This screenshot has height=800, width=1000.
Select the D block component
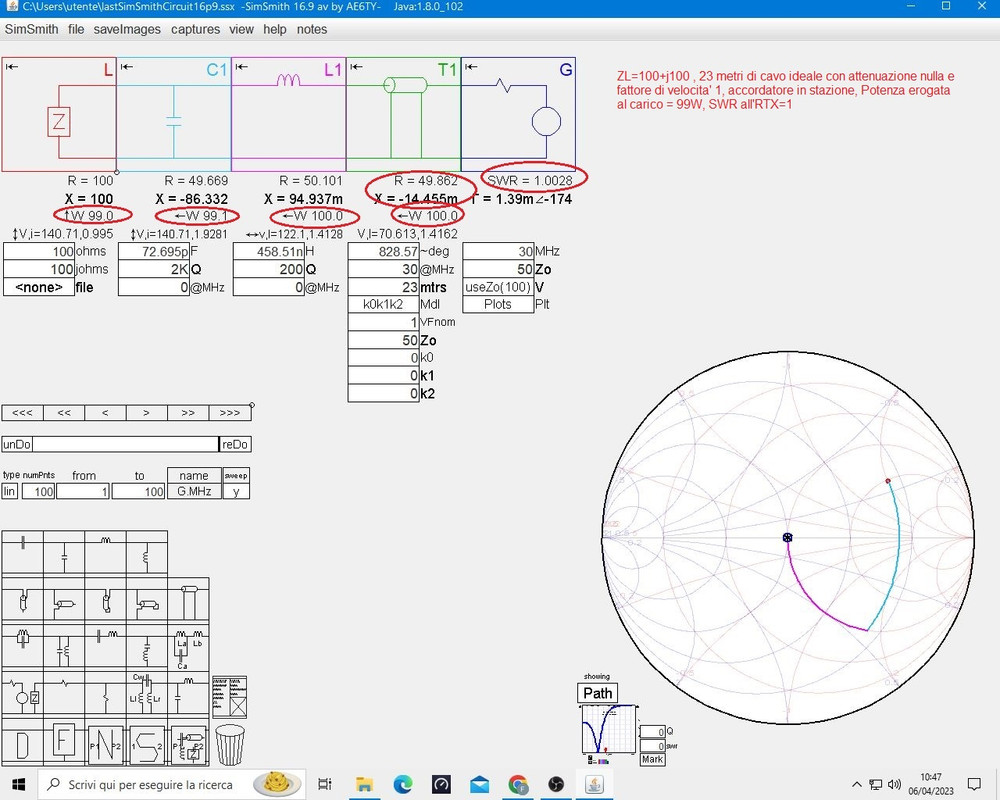pyautogui.click(x=23, y=744)
